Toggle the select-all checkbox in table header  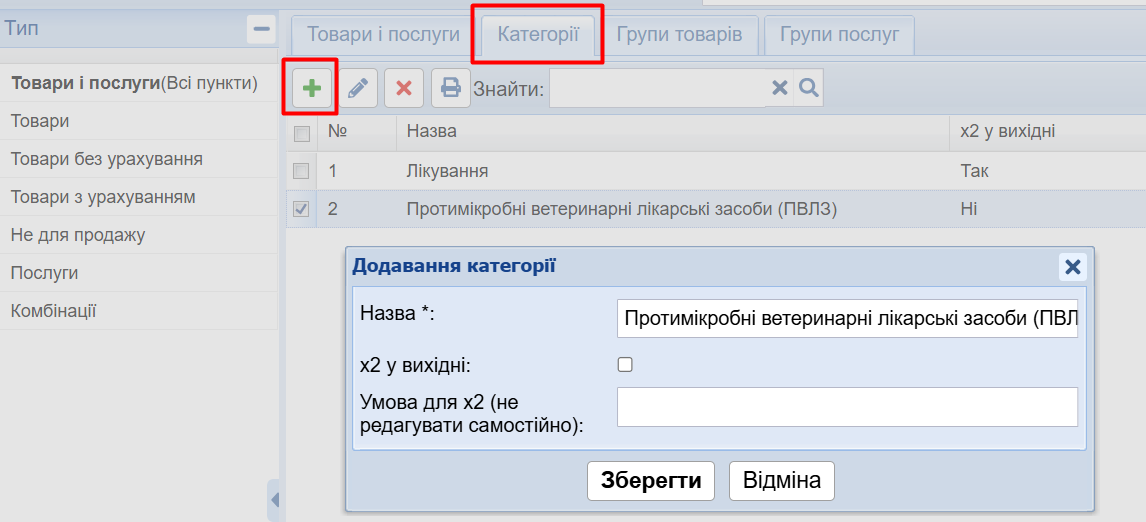tap(301, 133)
